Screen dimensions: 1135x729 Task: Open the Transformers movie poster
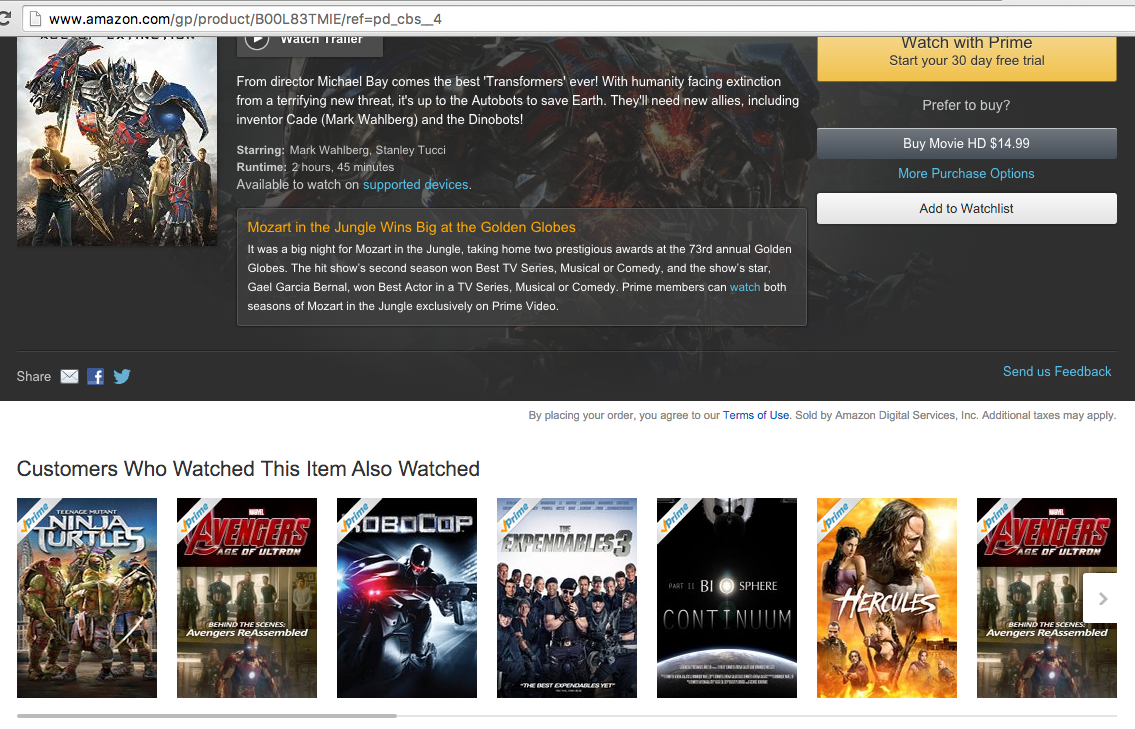tap(117, 141)
